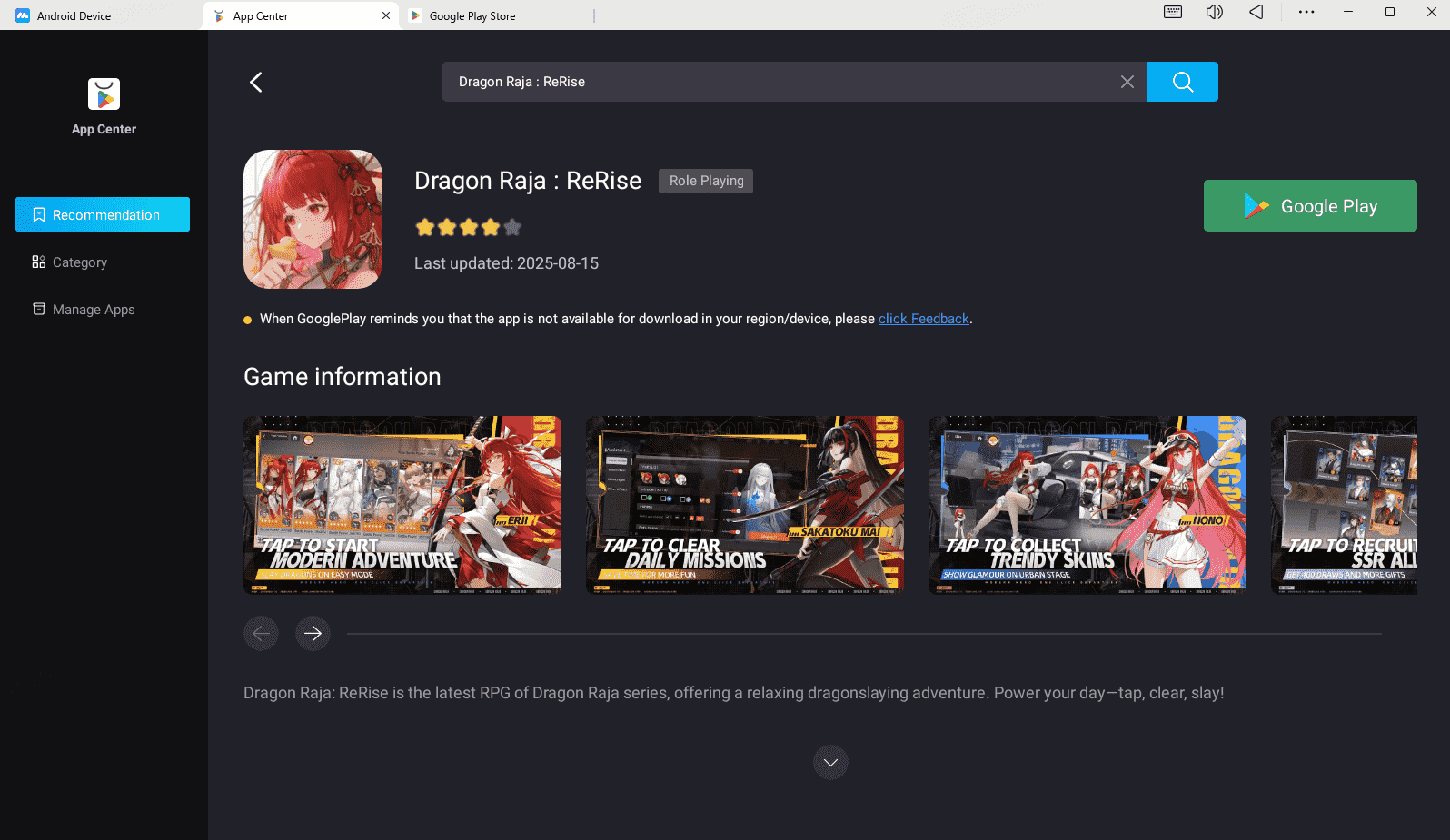This screenshot has height=840, width=1450.
Task: Click the Last updated 2025-08-15 text
Action: [506, 263]
